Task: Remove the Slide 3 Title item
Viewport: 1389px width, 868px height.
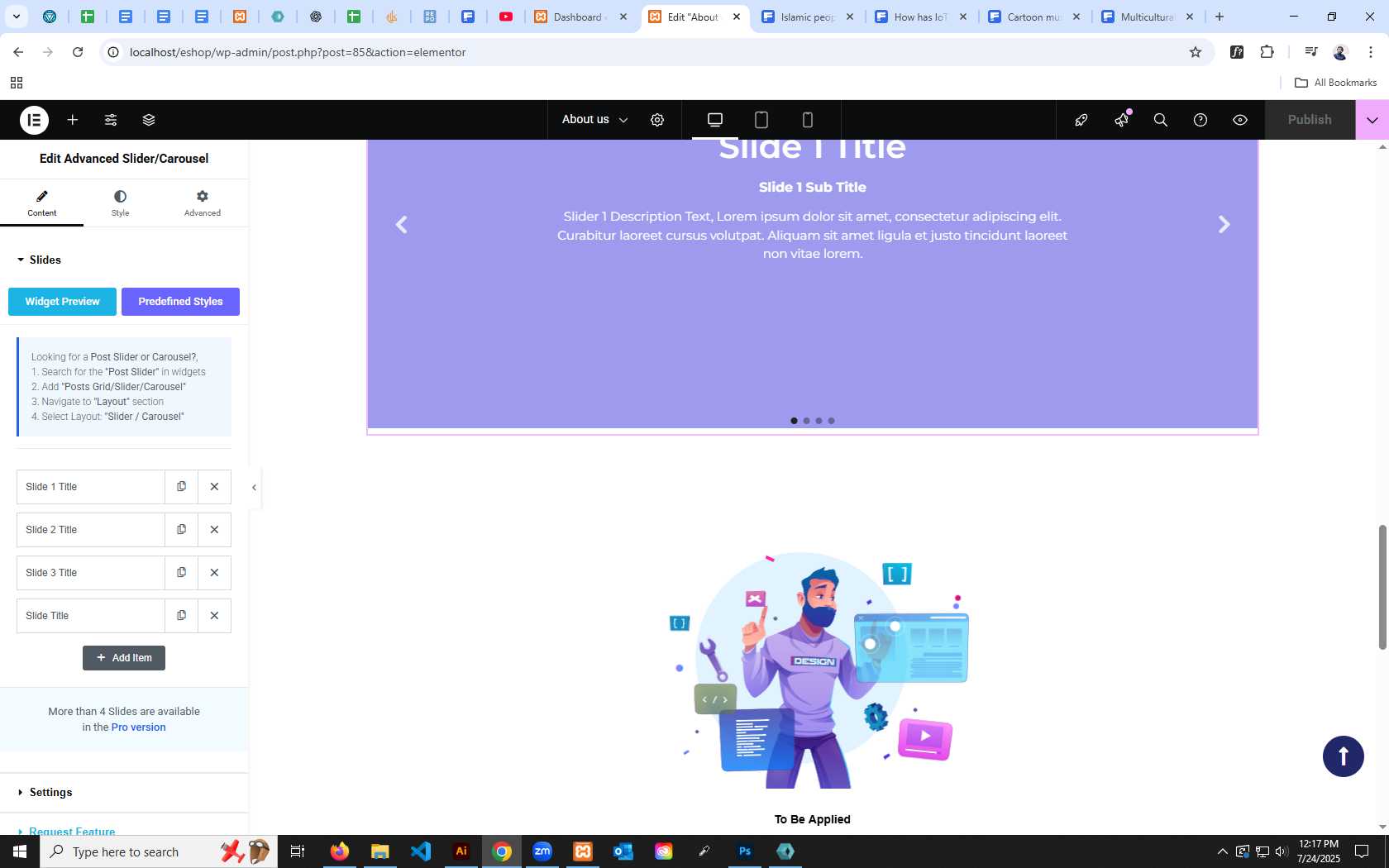Action: coord(214,573)
